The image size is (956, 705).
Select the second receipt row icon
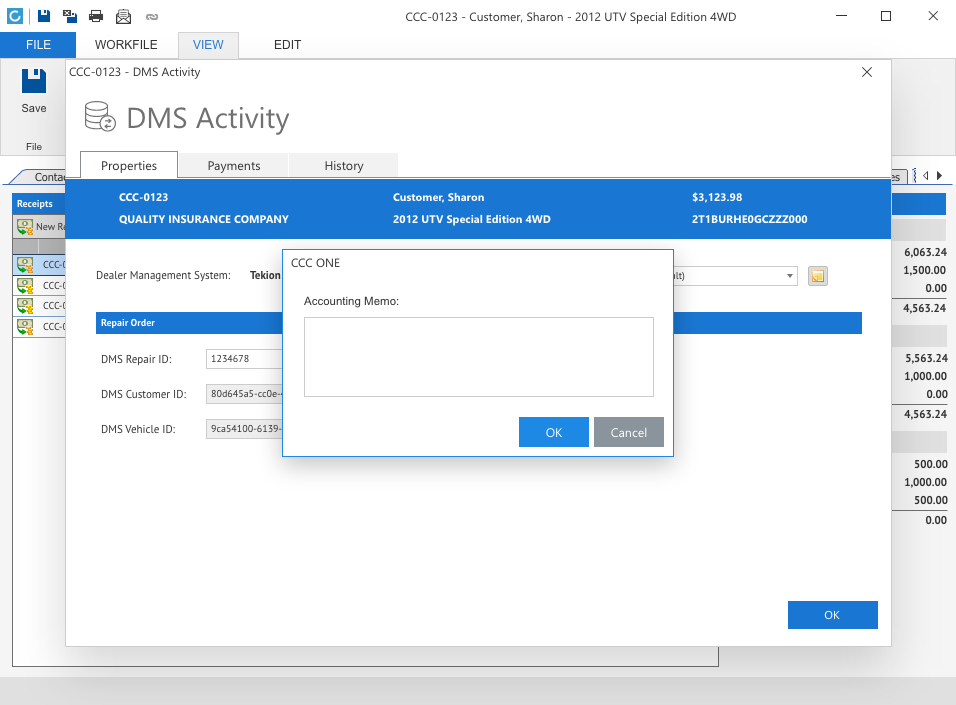click(x=25, y=285)
